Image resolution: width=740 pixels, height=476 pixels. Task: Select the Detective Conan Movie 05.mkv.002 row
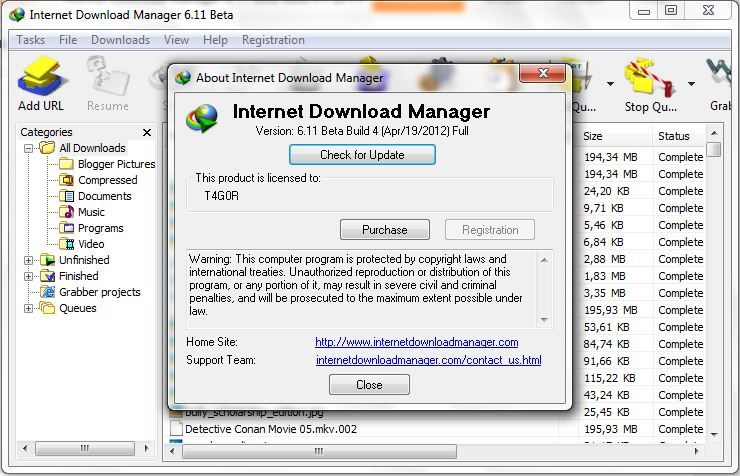[x=437, y=429]
